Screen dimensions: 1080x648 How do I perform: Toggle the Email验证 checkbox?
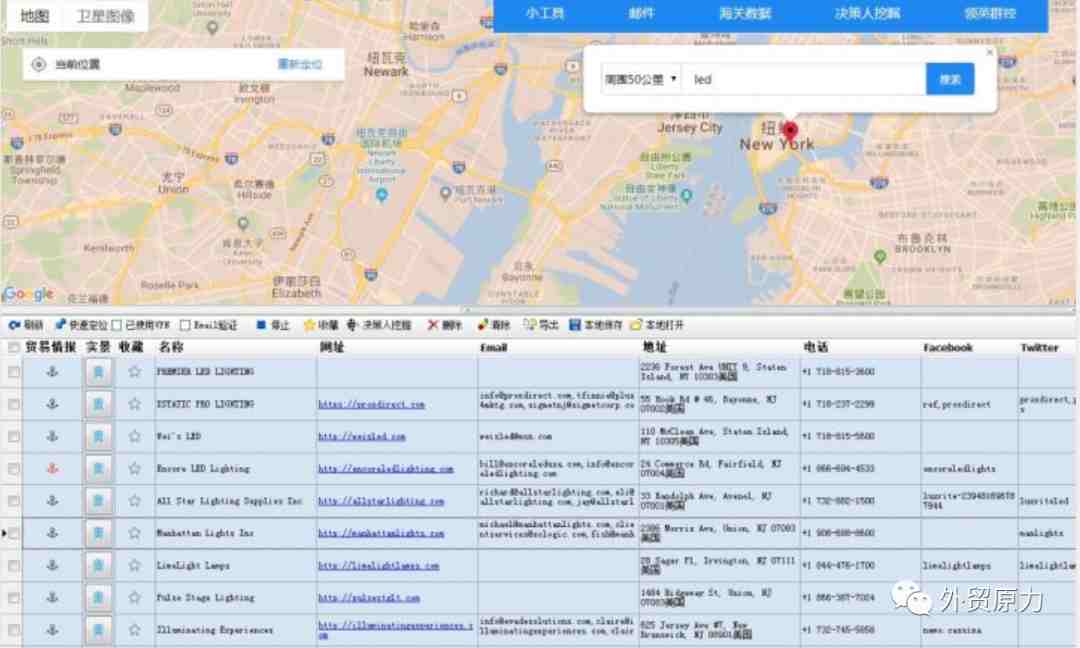[x=185, y=325]
